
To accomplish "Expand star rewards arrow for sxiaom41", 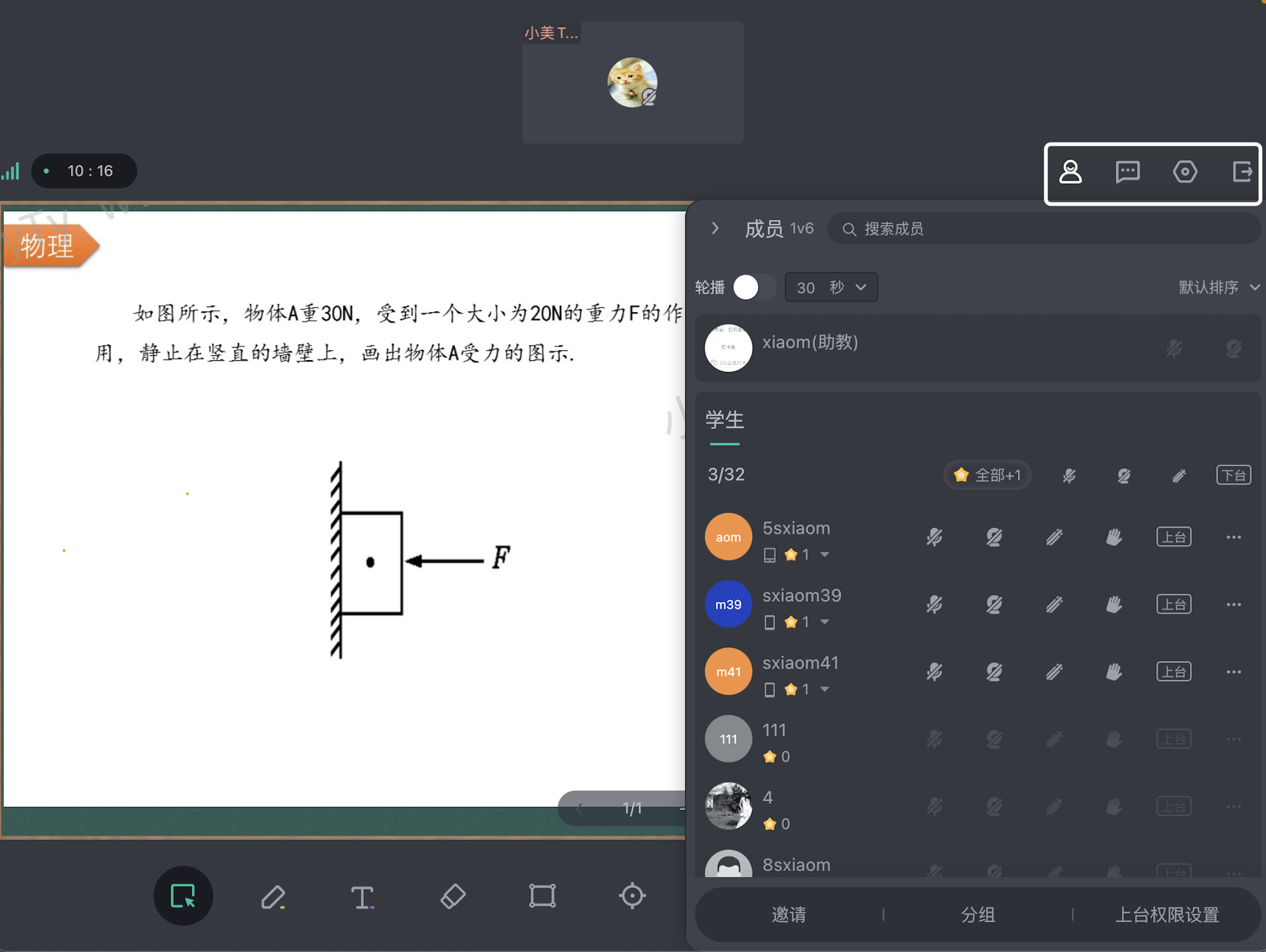I will pos(825,689).
